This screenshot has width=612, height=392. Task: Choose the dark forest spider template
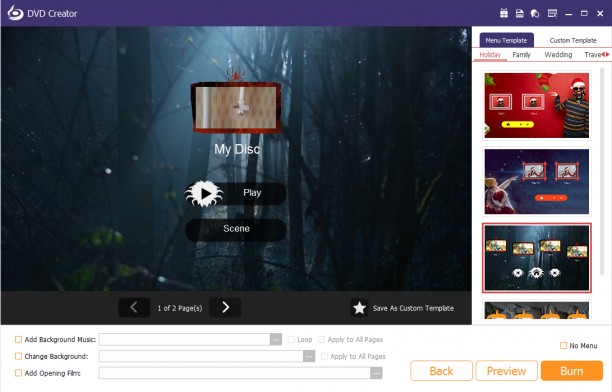tap(537, 258)
